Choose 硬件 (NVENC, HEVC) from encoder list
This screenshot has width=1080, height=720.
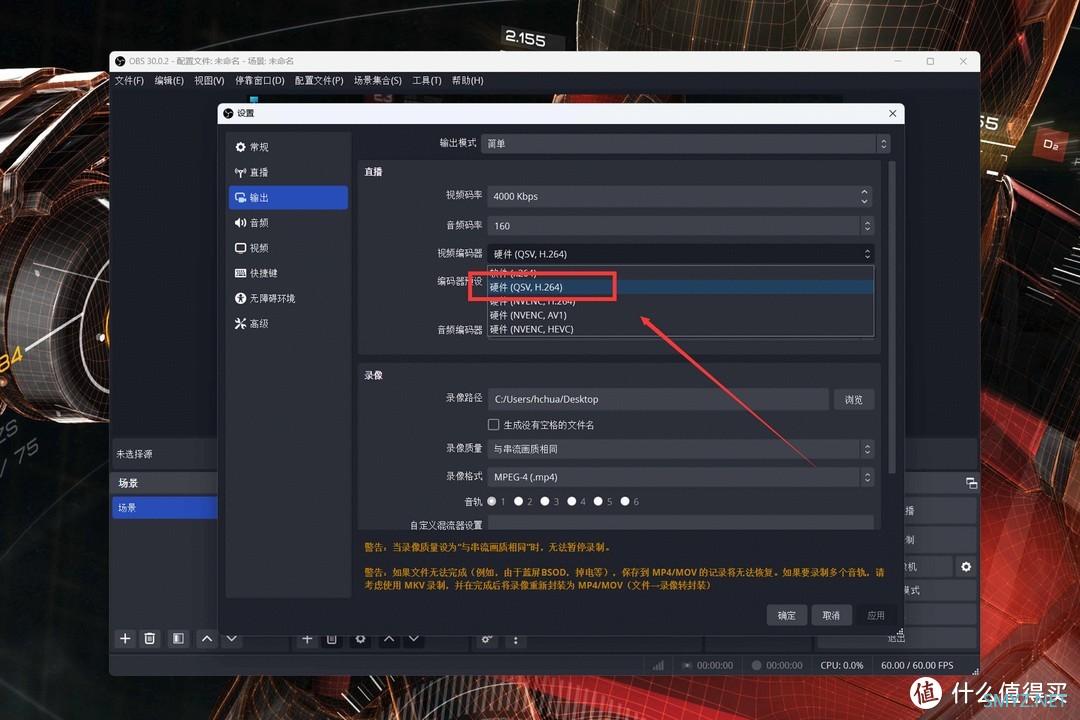click(x=681, y=329)
